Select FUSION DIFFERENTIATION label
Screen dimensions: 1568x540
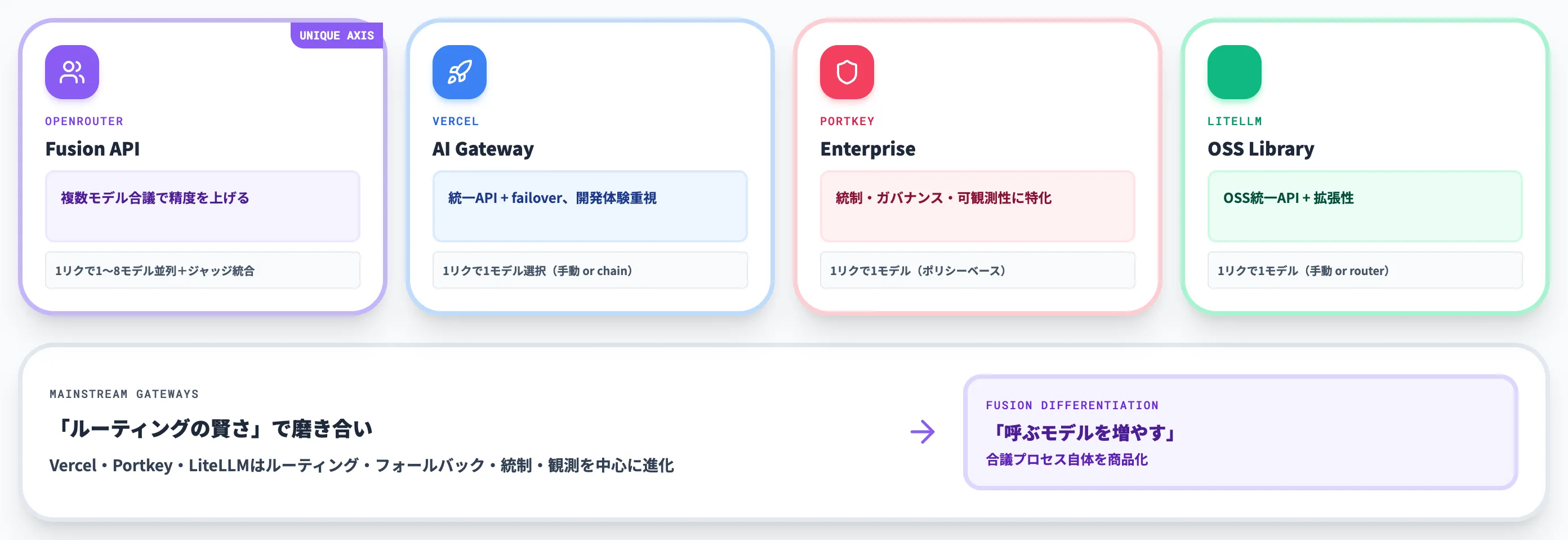(x=1072, y=405)
